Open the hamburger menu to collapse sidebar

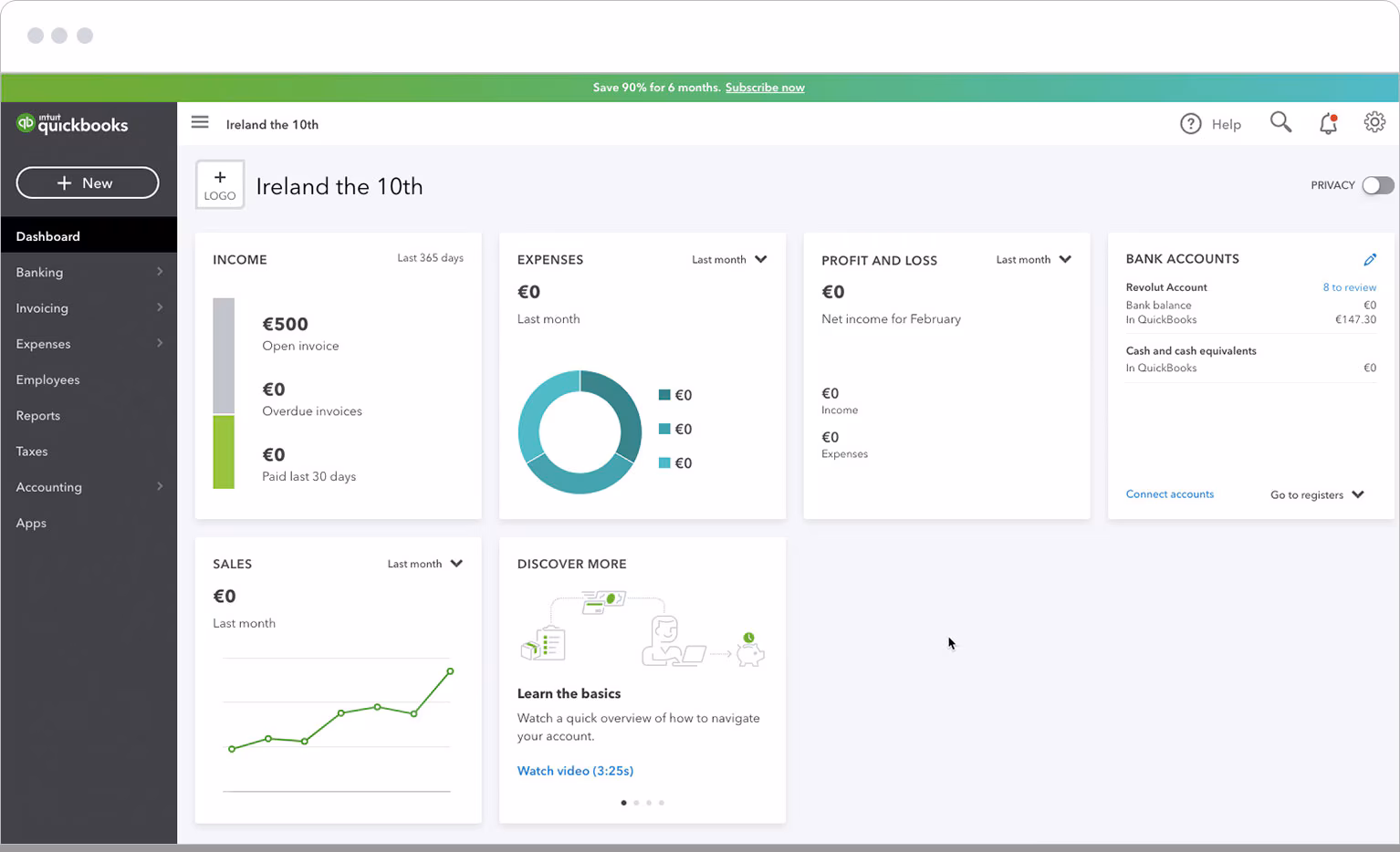click(200, 122)
